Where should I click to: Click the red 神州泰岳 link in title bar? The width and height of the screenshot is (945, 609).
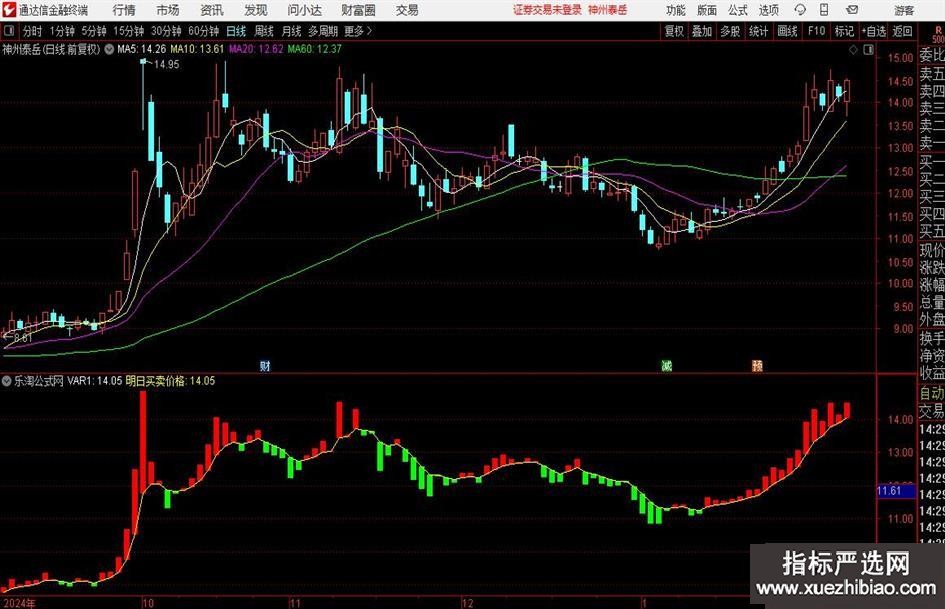(608, 10)
